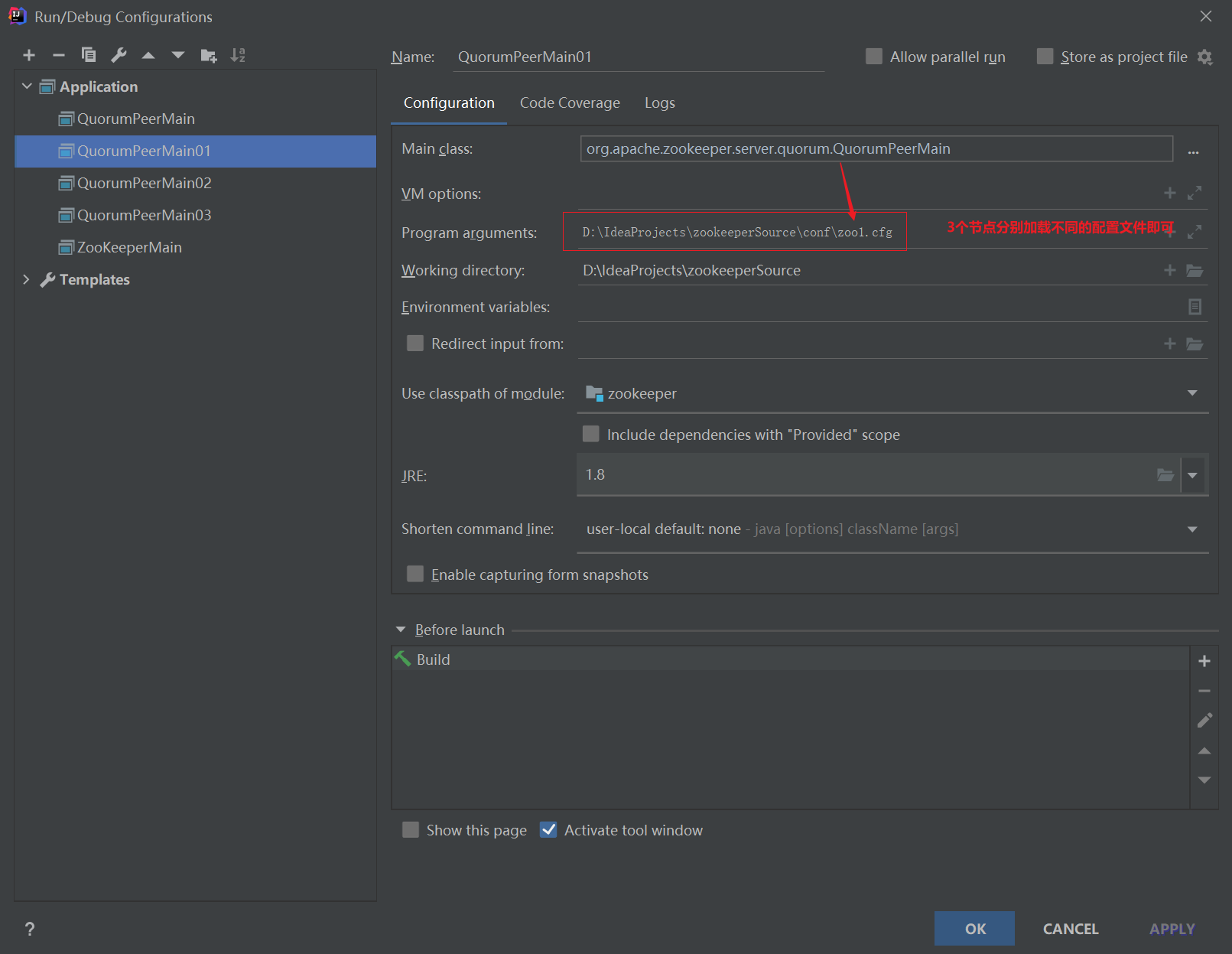The image size is (1232, 954).
Task: Collapse the Application tree node
Action: pos(27,86)
